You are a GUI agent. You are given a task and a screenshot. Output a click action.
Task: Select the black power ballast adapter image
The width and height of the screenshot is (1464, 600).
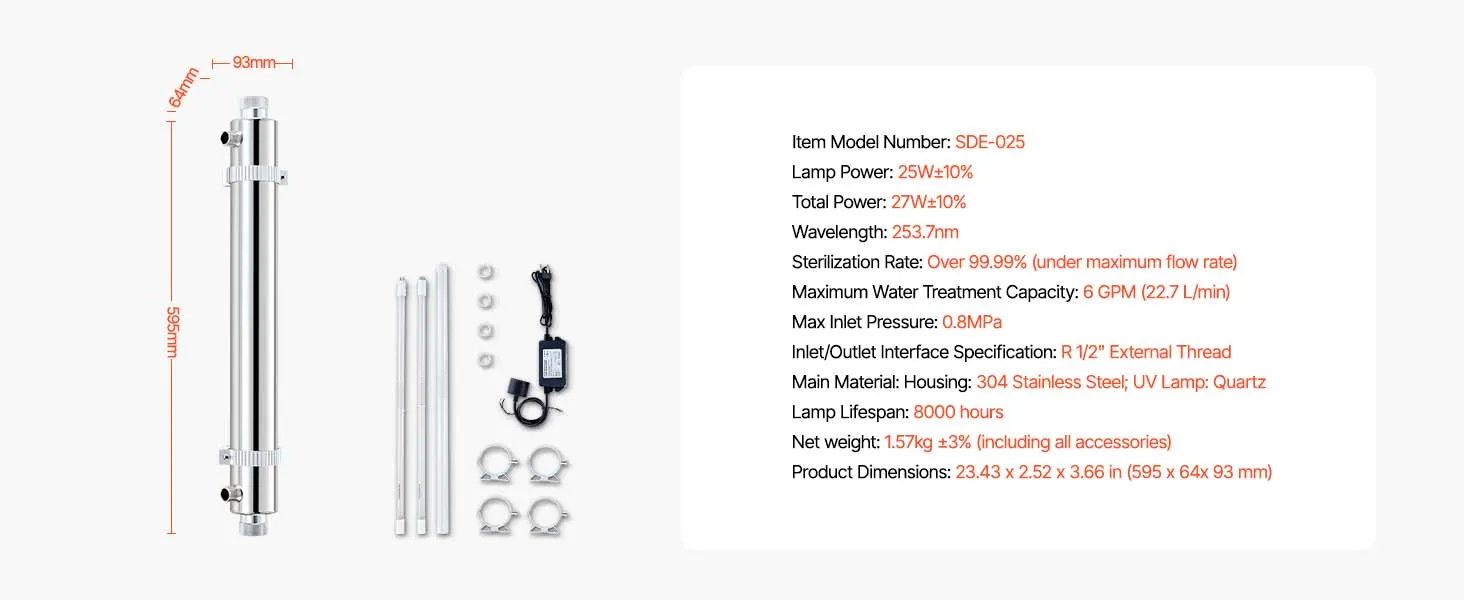tap(538, 340)
